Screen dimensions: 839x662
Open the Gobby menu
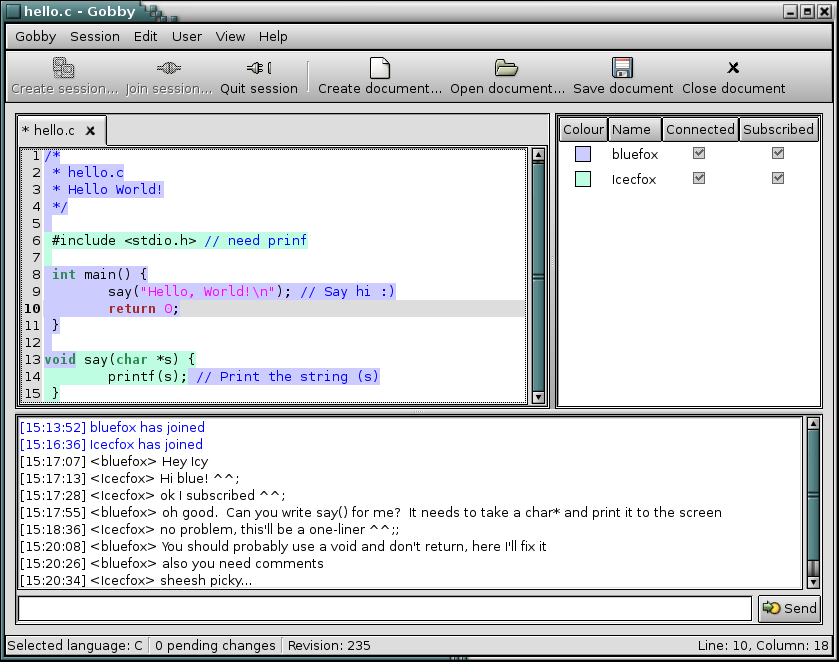35,36
